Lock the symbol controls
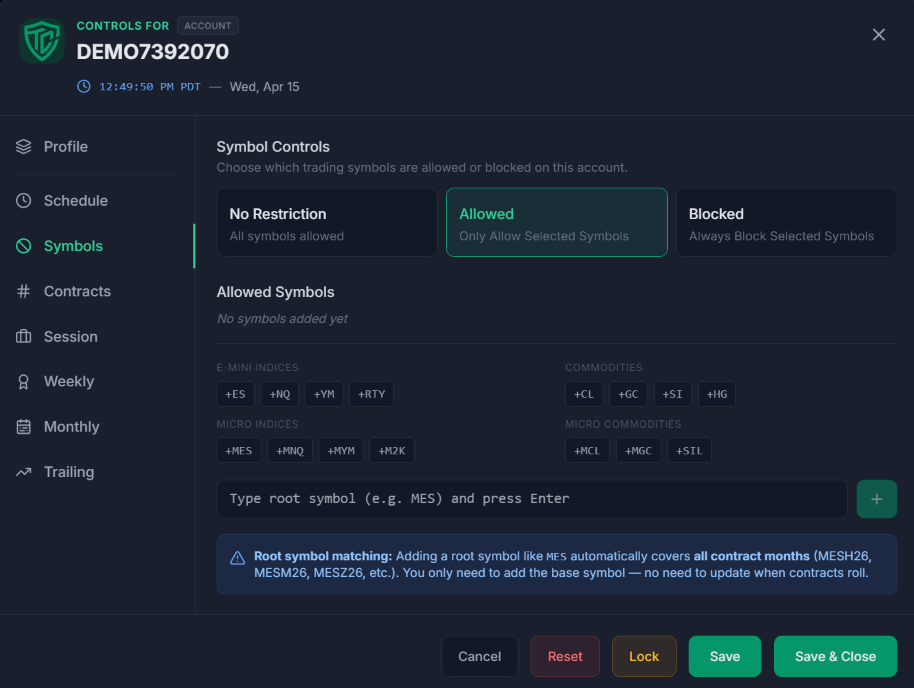This screenshot has width=914, height=688. [643, 656]
